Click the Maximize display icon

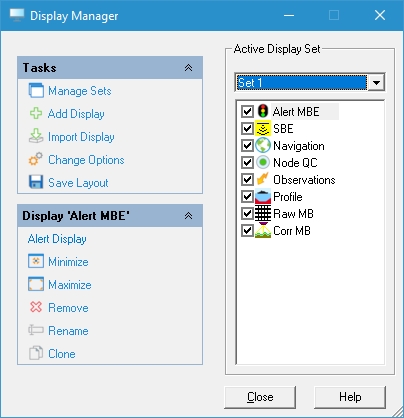[36, 284]
